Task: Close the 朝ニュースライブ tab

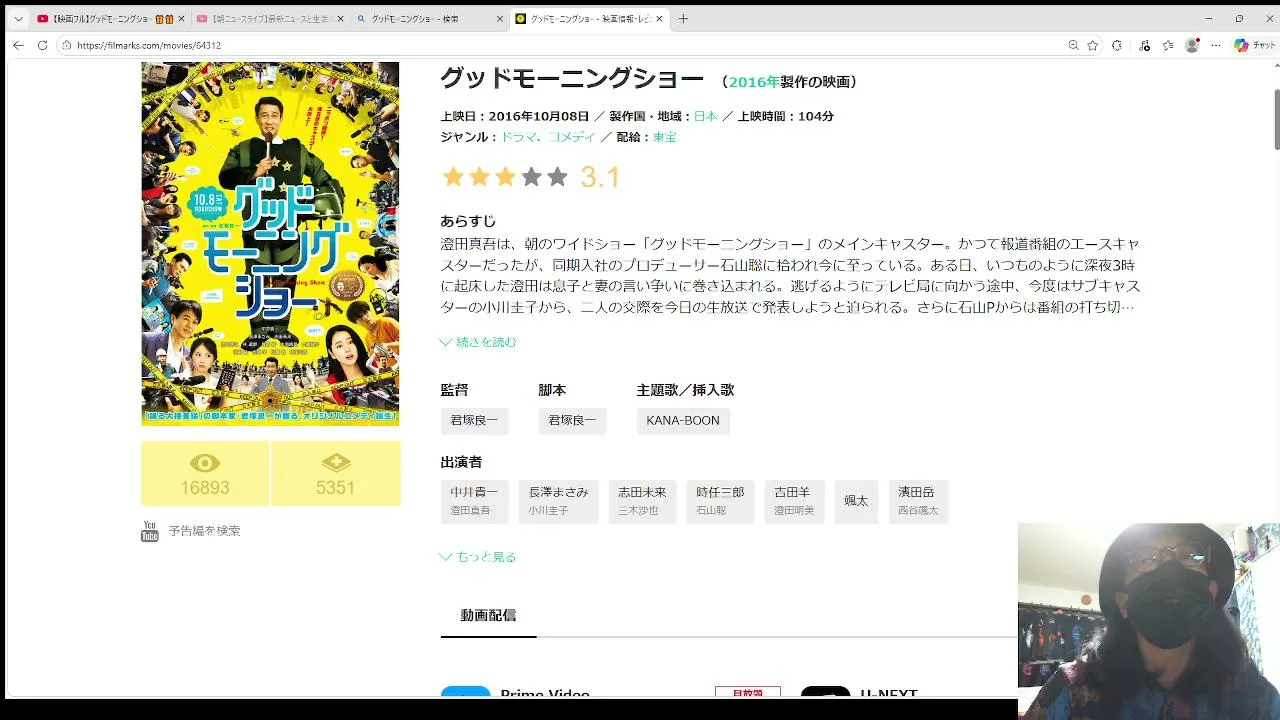Action: (x=339, y=18)
